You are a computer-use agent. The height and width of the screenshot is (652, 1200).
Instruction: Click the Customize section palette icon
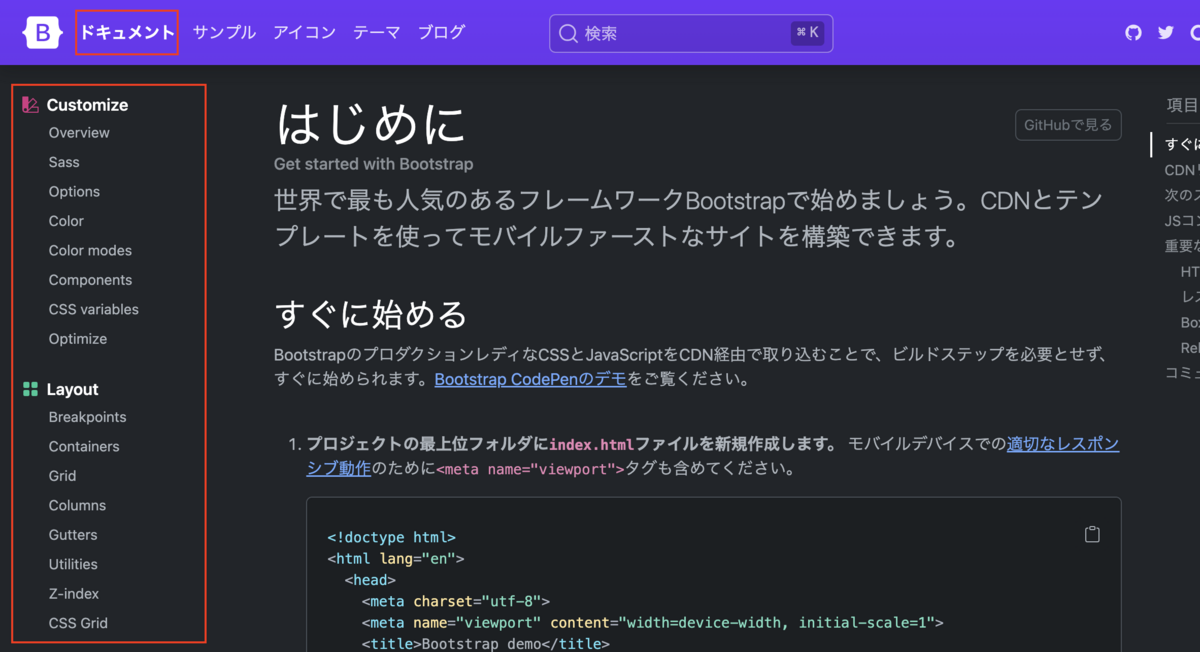pyautogui.click(x=30, y=105)
